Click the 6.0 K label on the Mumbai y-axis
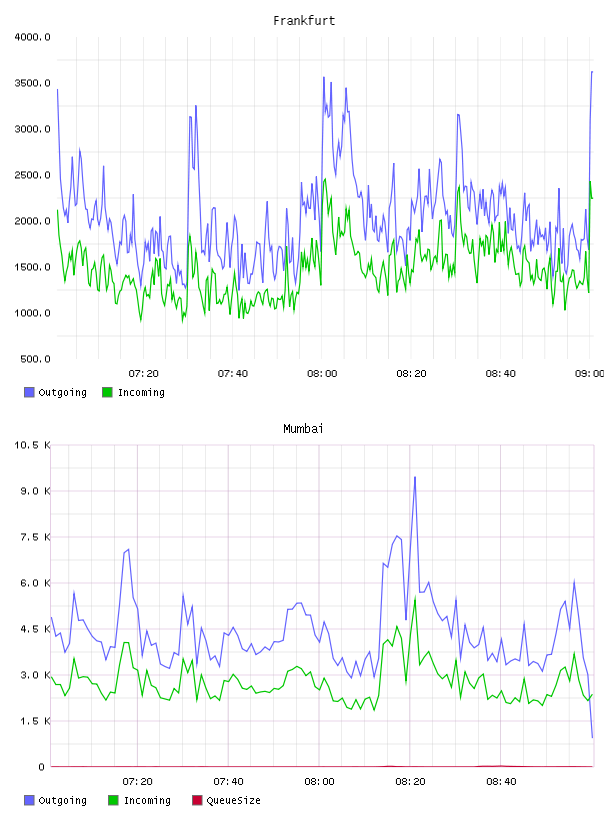 [x=35, y=583]
